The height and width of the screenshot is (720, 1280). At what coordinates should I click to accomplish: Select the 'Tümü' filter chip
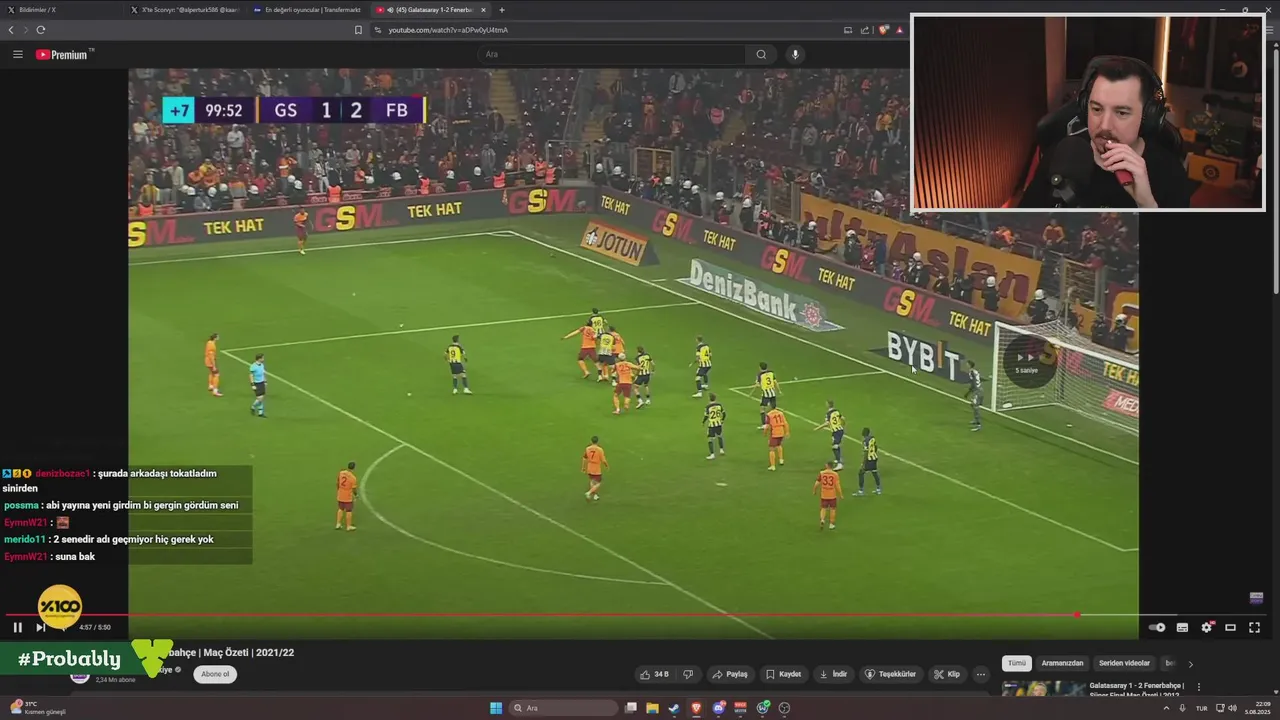pos(1017,663)
